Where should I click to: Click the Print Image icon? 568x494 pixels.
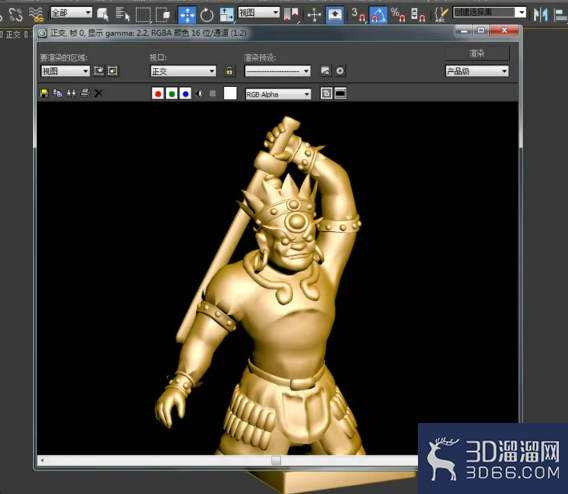[x=85, y=93]
